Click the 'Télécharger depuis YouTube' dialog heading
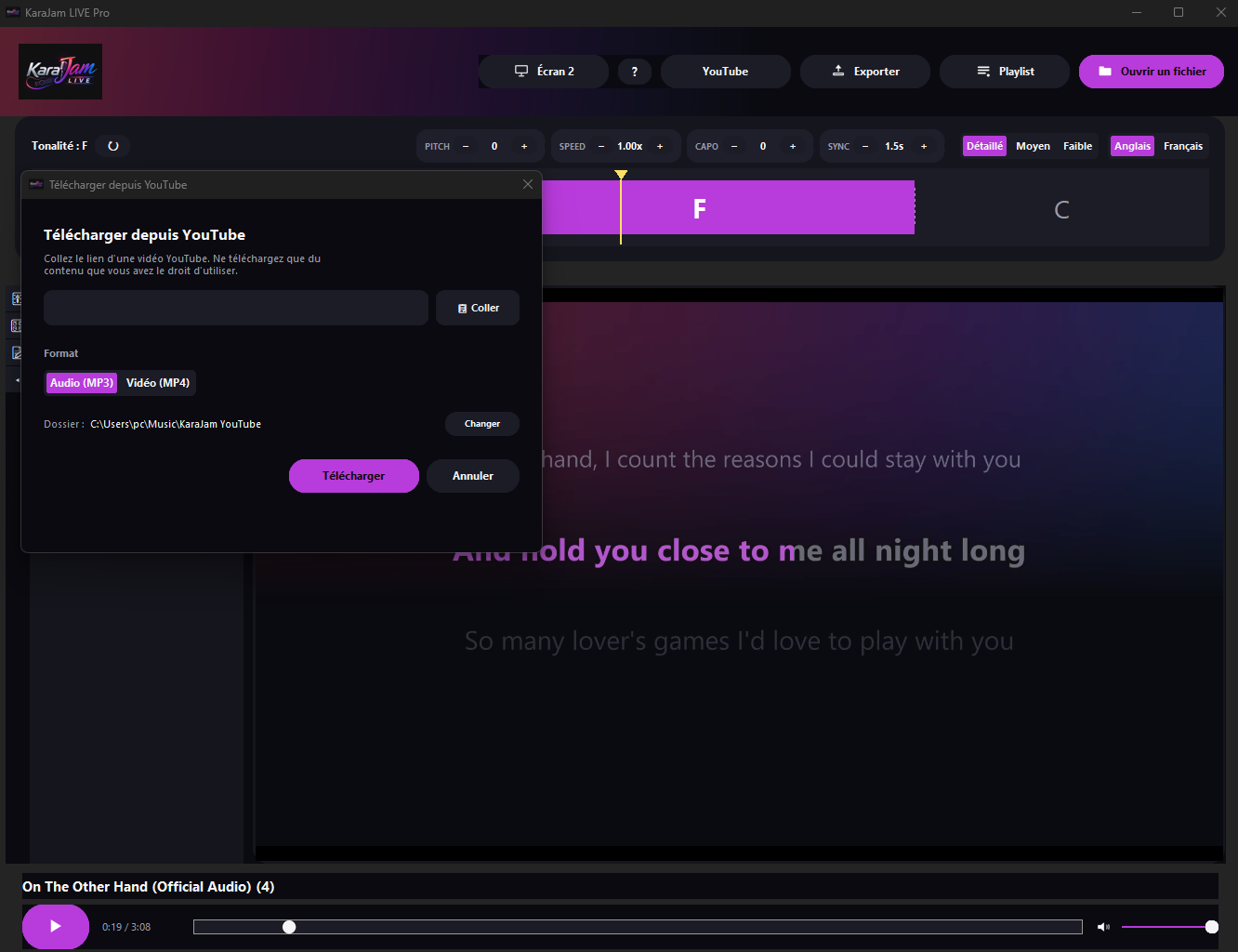Image resolution: width=1238 pixels, height=952 pixels. coord(144,235)
